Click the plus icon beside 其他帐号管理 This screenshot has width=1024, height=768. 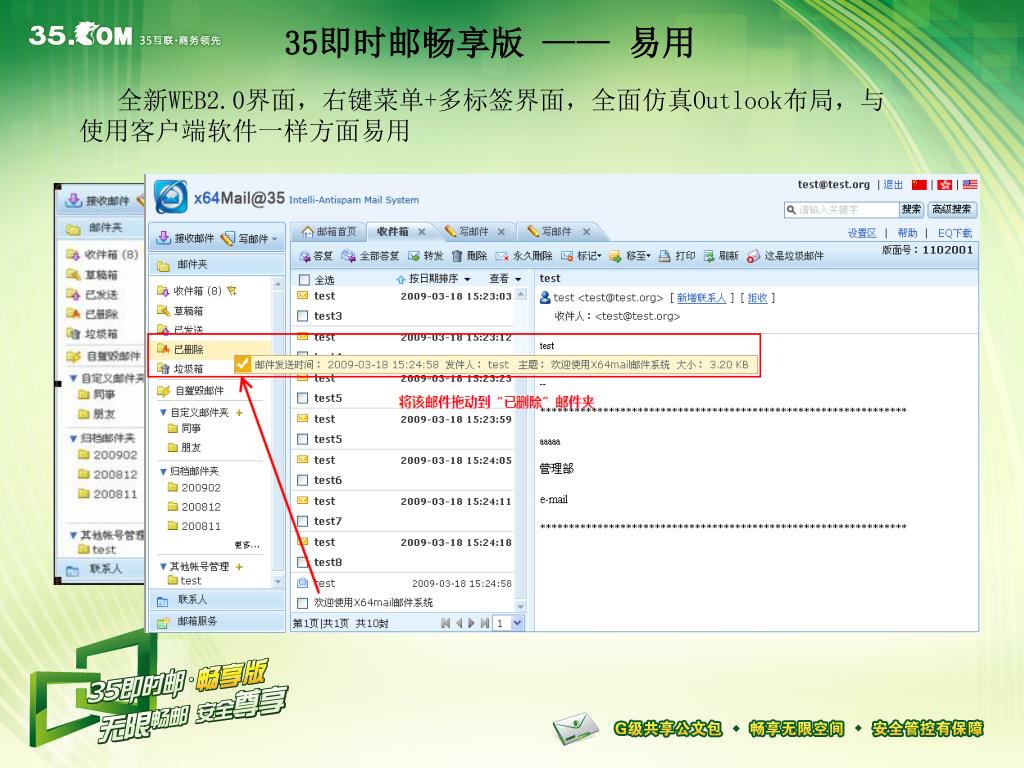pyautogui.click(x=239, y=567)
